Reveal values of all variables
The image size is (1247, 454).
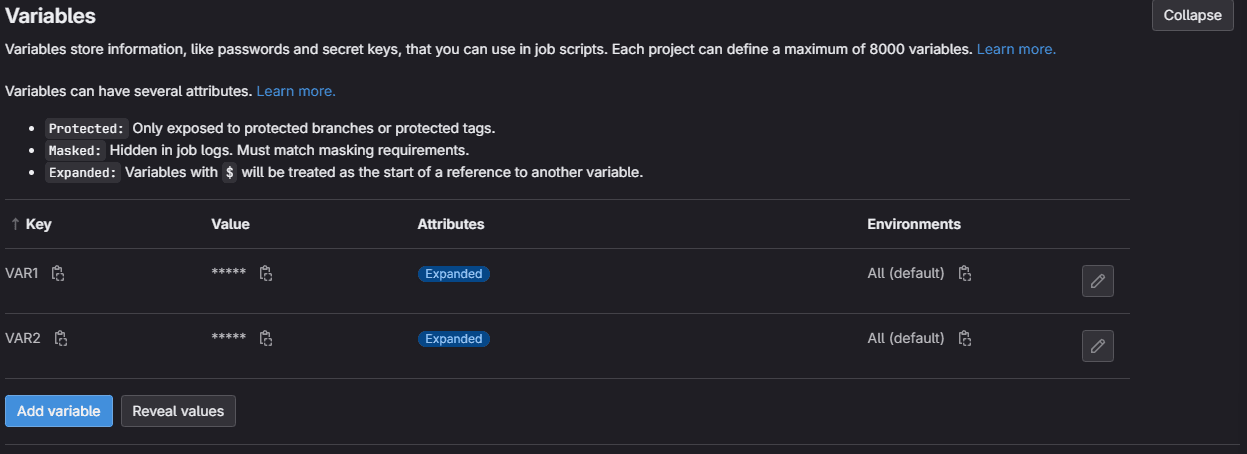178,411
